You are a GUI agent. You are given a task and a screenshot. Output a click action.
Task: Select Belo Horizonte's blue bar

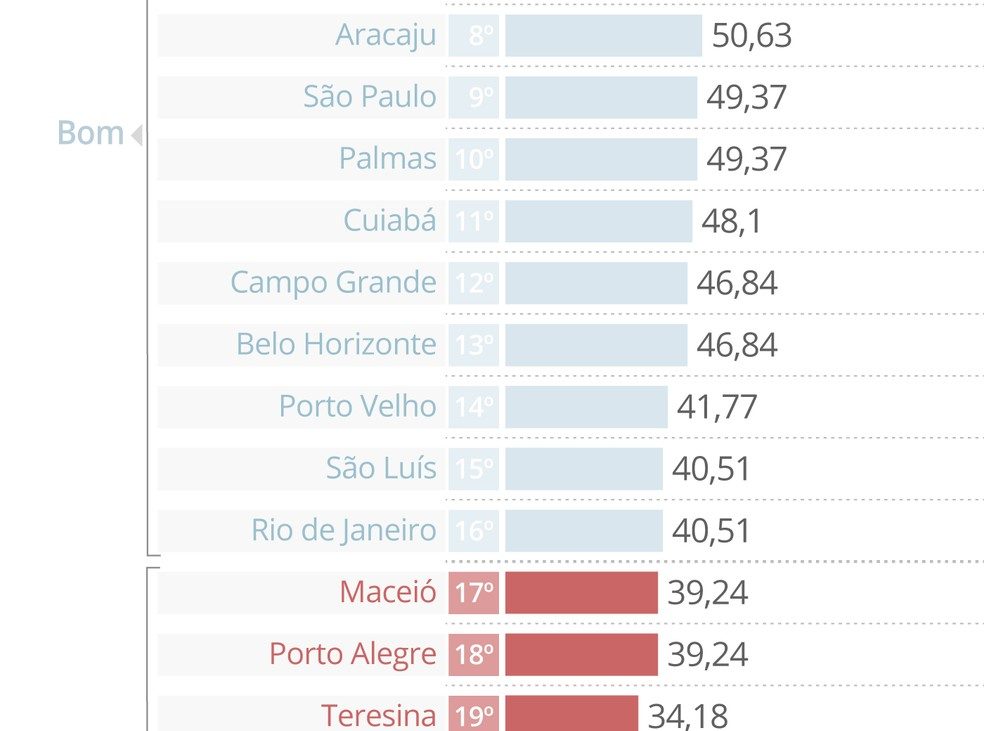pos(596,345)
